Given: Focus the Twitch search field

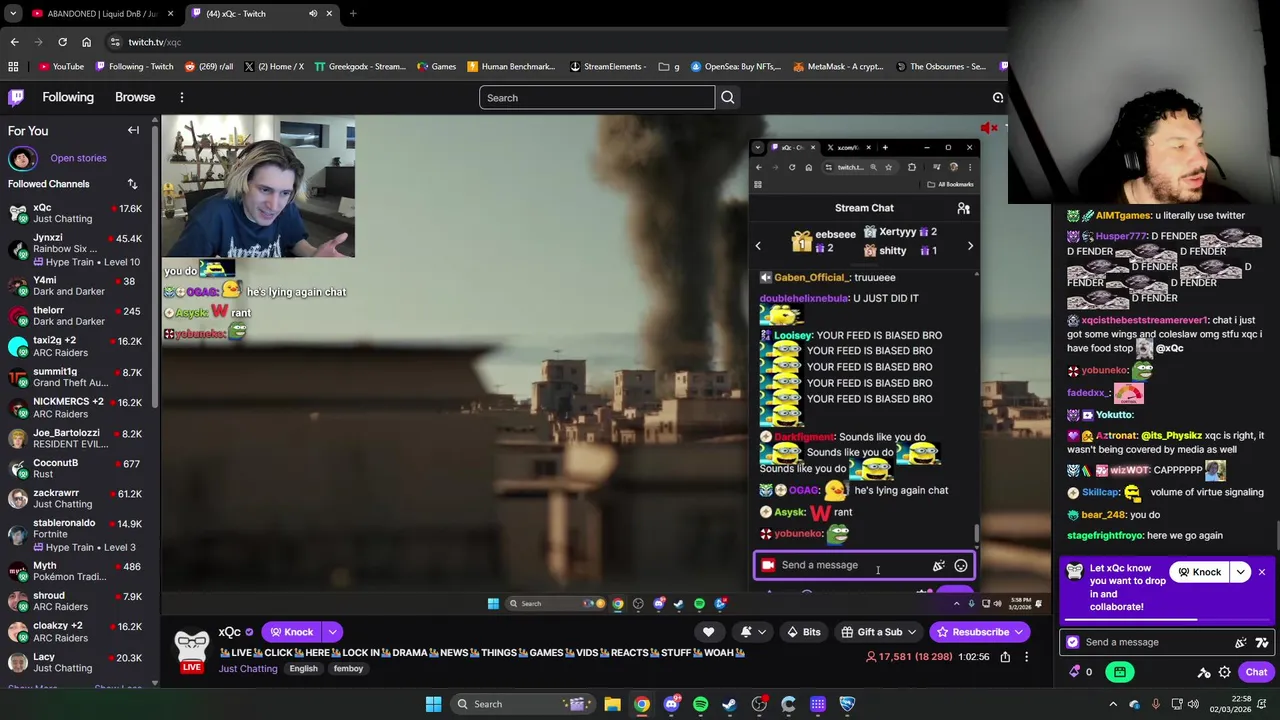Looking at the screenshot, I should point(597,97).
